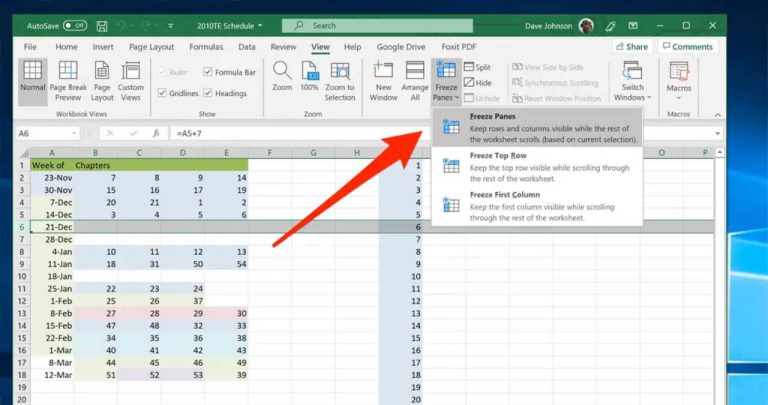
Task: Open the Name Box dropdown arrow
Action: click(74, 133)
